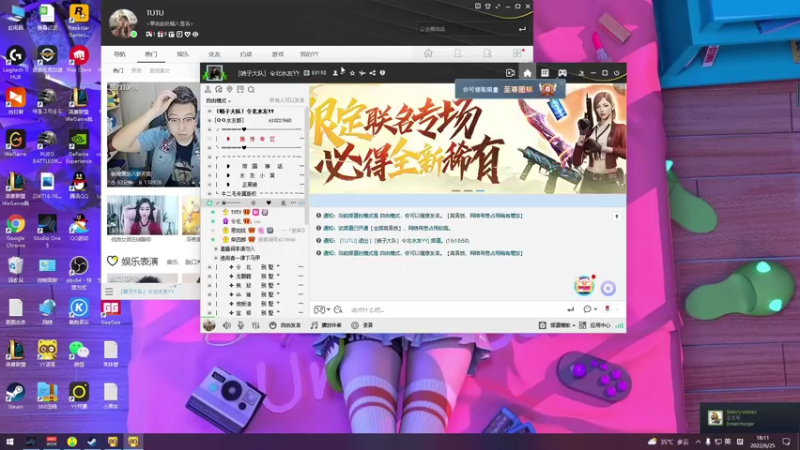This screenshot has height=450, width=800.
Task: Click the 至尊图标 promotion popup
Action: [510, 89]
